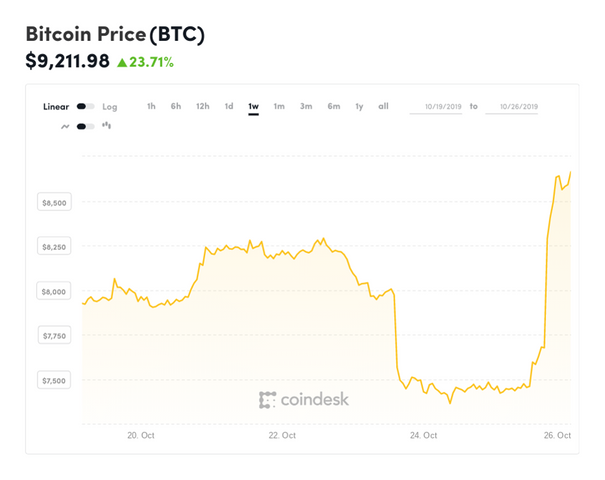Image resolution: width=605 pixels, height=480 pixels.
Task: Switch to the 12h range
Action: pos(203,106)
